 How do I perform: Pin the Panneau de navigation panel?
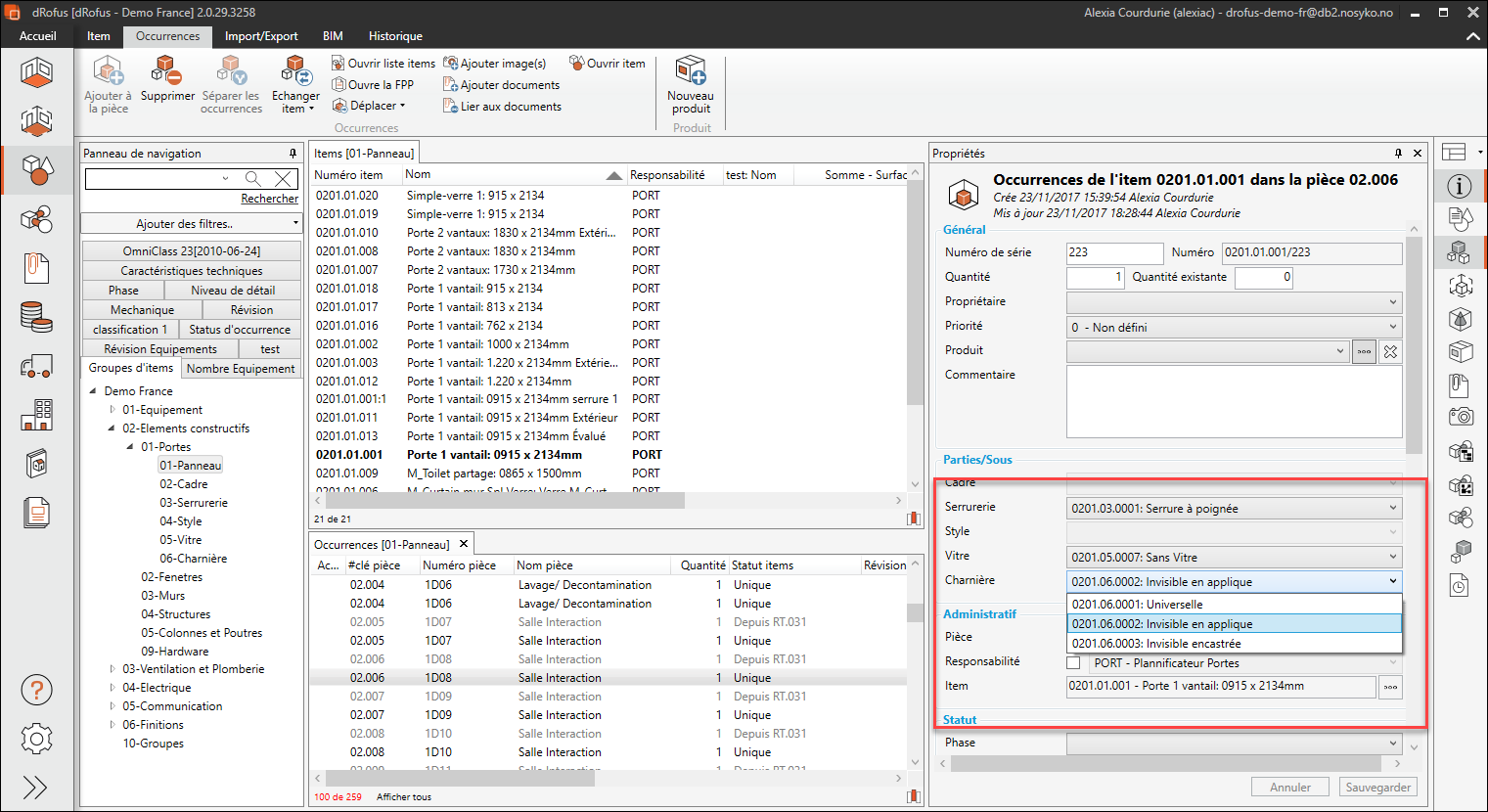(293, 154)
